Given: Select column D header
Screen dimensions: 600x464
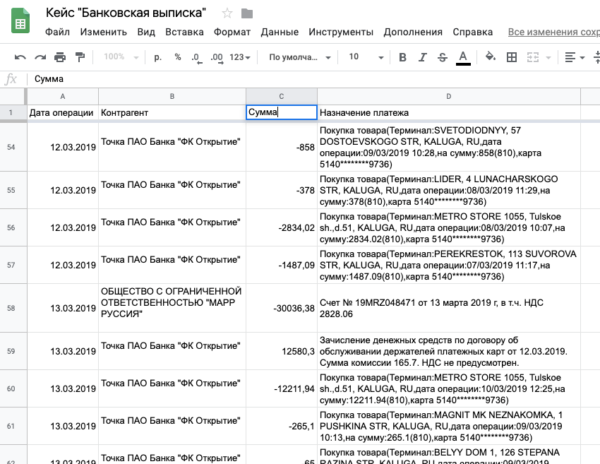Looking at the screenshot, I should [449, 96].
